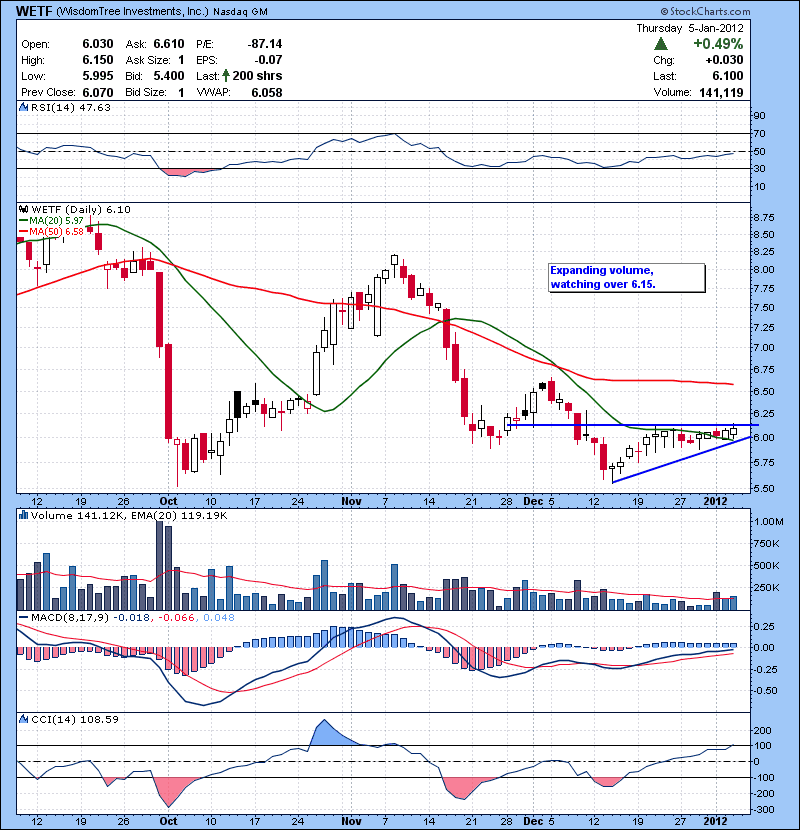The height and width of the screenshot is (830, 800).
Task: Click the Oct date label under the price chart
Action: [x=168, y=501]
